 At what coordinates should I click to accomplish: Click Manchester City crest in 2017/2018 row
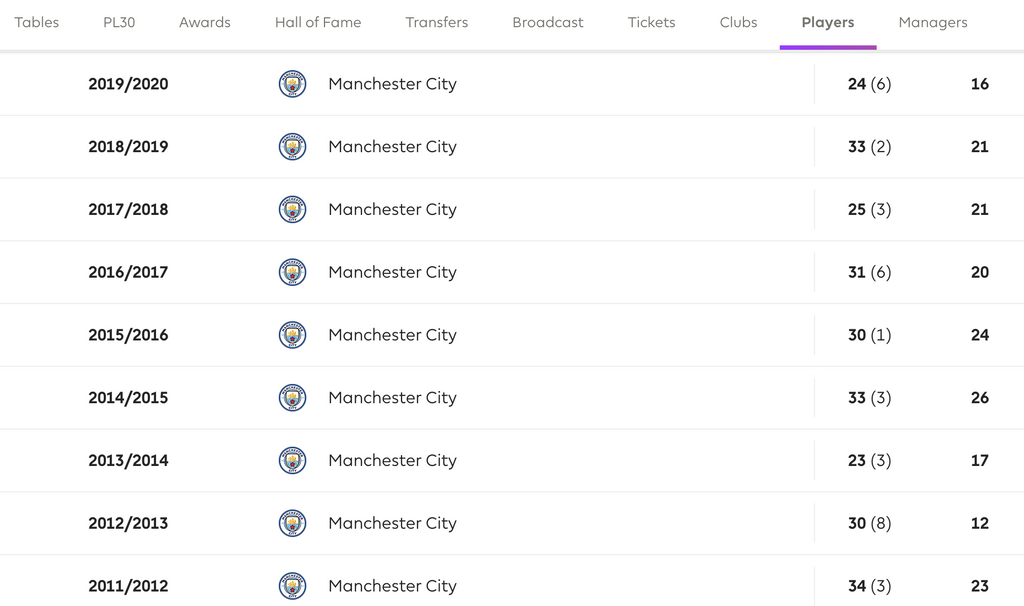(292, 210)
